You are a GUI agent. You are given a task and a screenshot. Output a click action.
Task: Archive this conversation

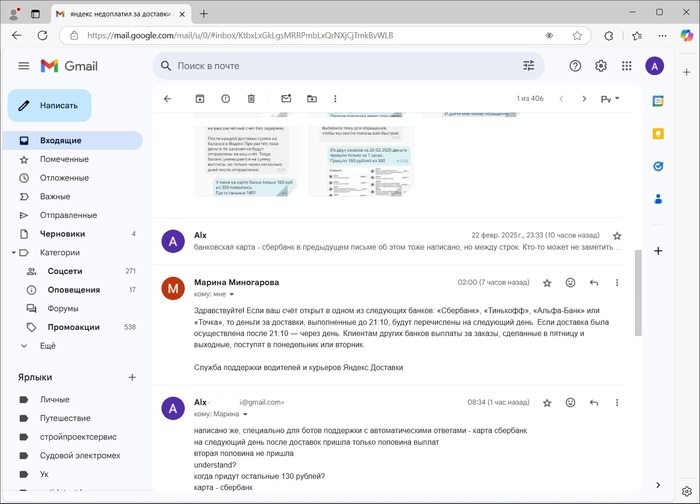tap(200, 99)
